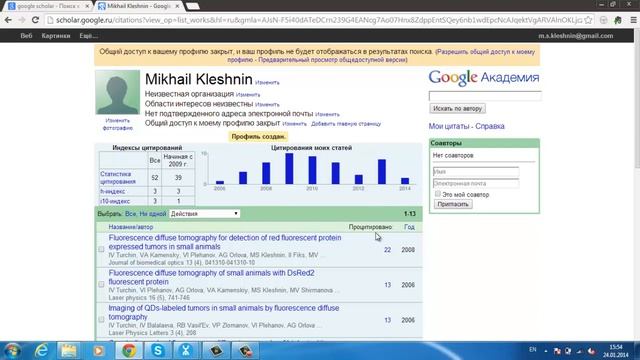Tick the Это мой соавтор checkbox
Screen dimensions: 640x360
pos(438,194)
